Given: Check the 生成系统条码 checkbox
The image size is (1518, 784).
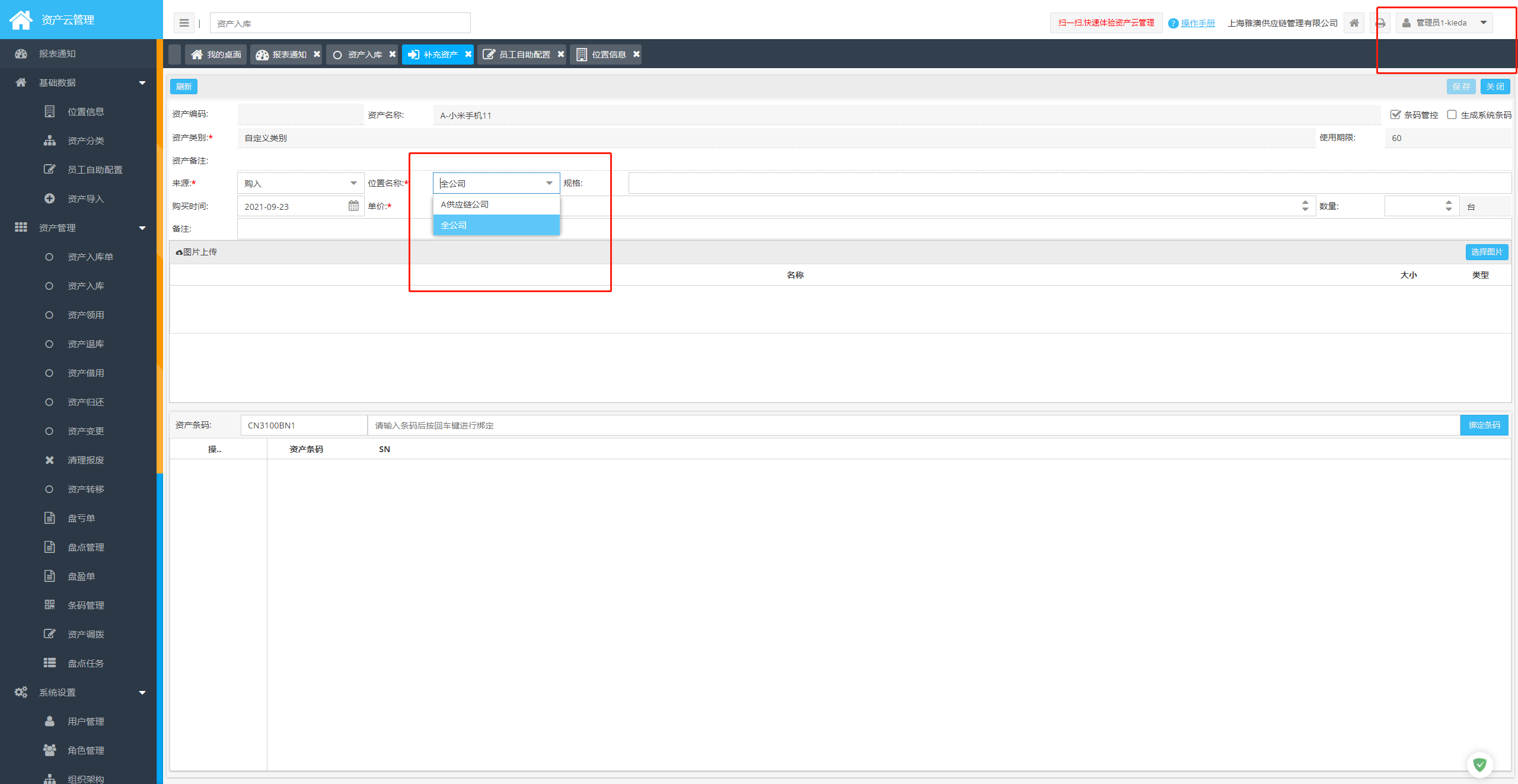Looking at the screenshot, I should pos(1452,114).
